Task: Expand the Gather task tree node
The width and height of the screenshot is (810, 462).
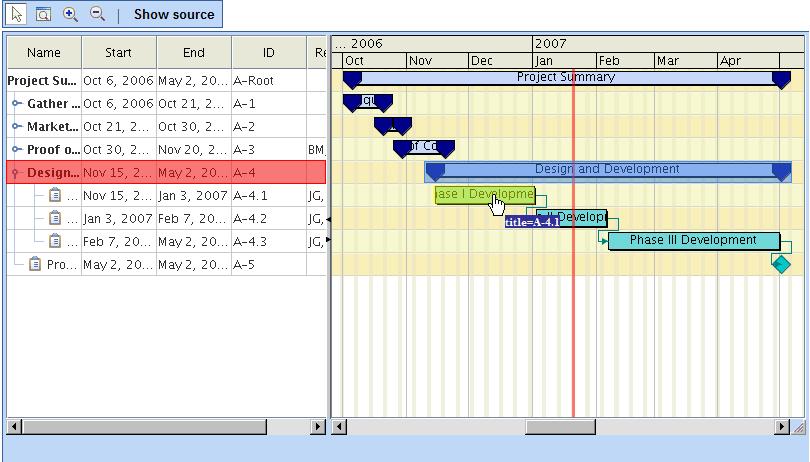Action: (x=17, y=104)
